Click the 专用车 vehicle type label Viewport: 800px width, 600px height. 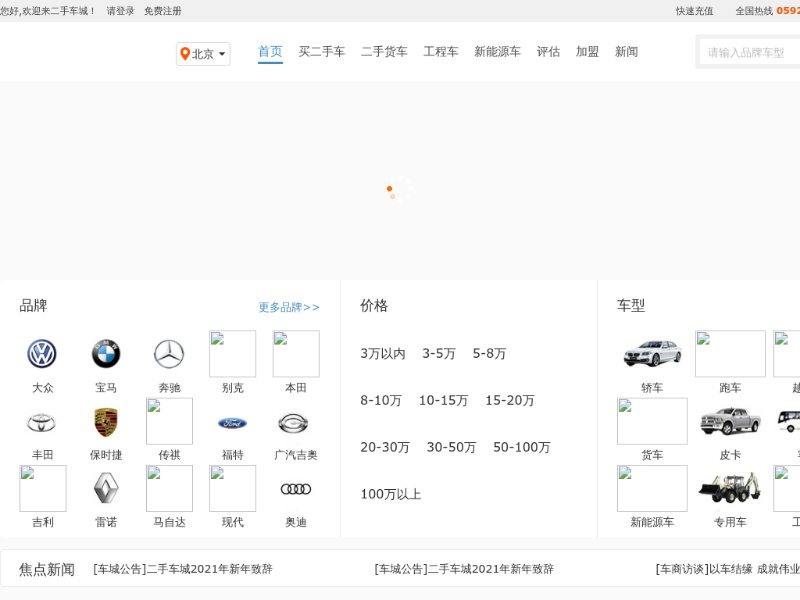(730, 522)
